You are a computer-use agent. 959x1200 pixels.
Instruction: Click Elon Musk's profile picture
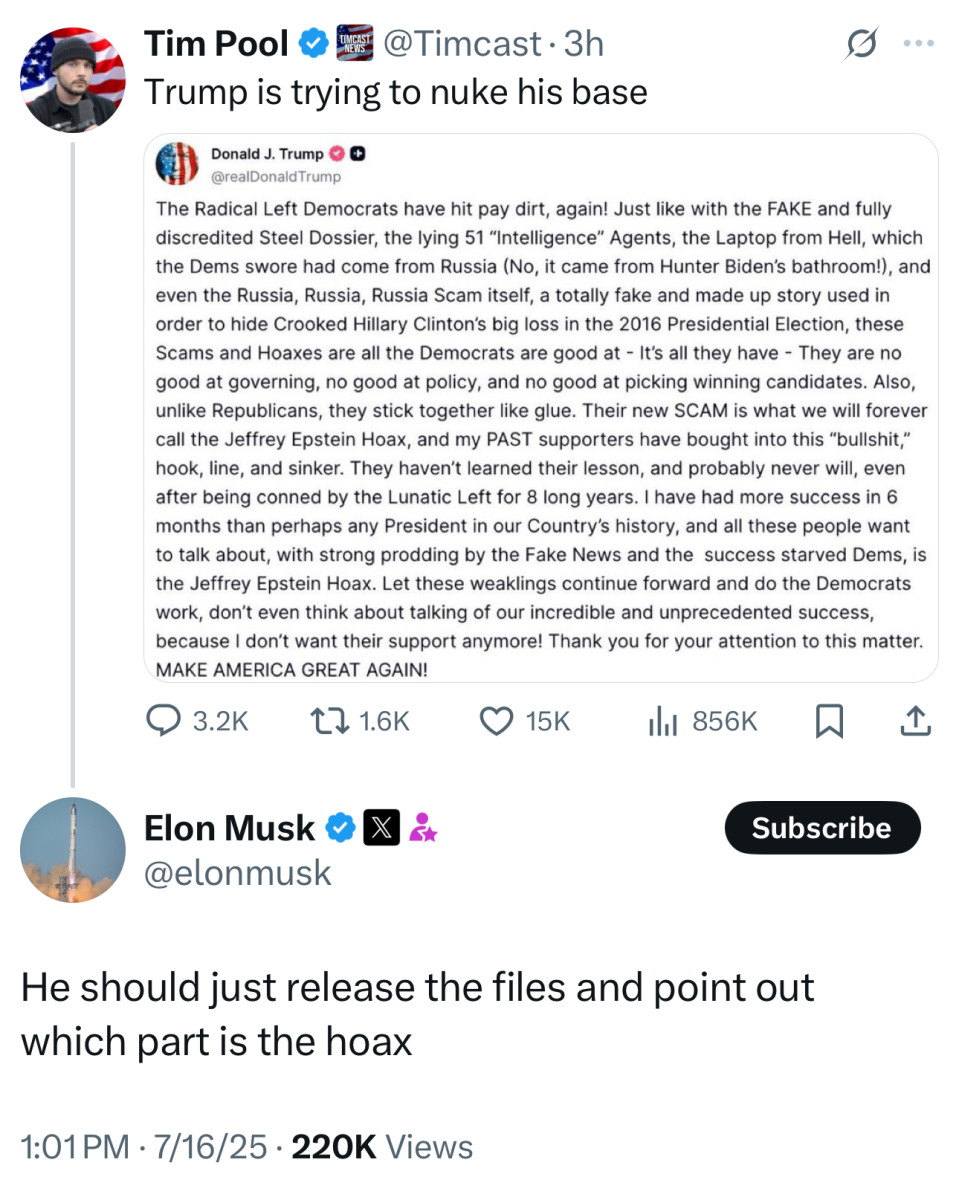pos(73,849)
